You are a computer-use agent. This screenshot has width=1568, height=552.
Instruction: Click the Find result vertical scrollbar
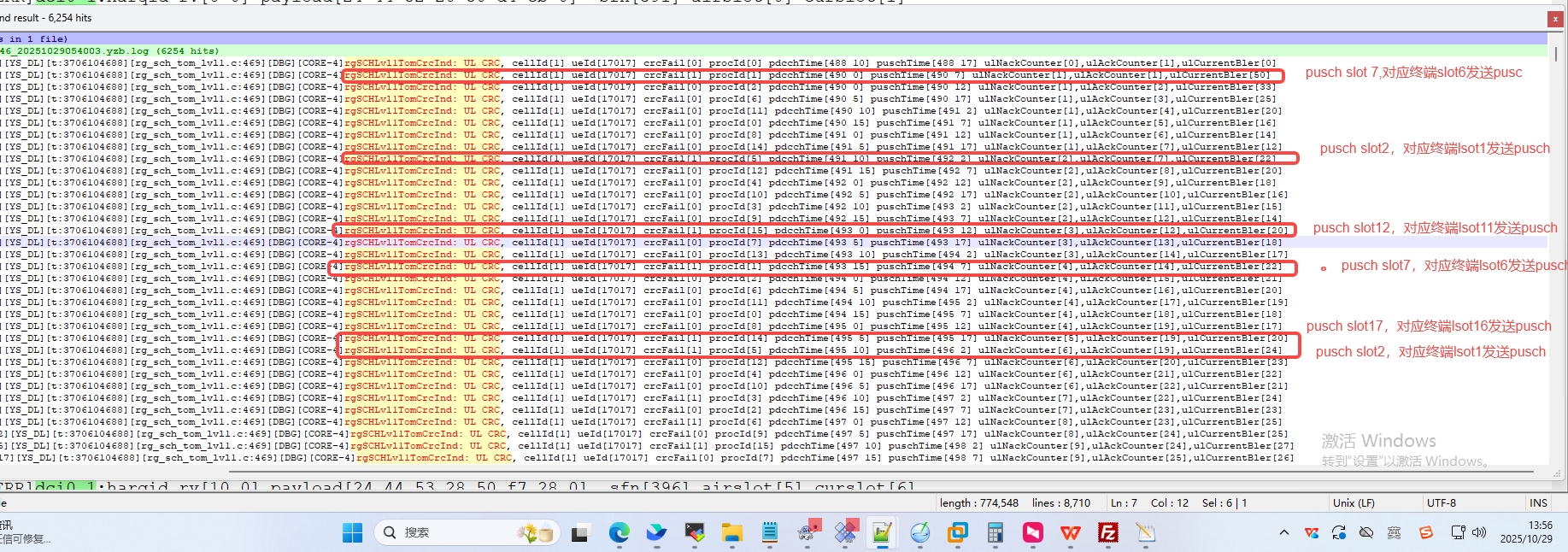pyautogui.click(x=1555, y=256)
